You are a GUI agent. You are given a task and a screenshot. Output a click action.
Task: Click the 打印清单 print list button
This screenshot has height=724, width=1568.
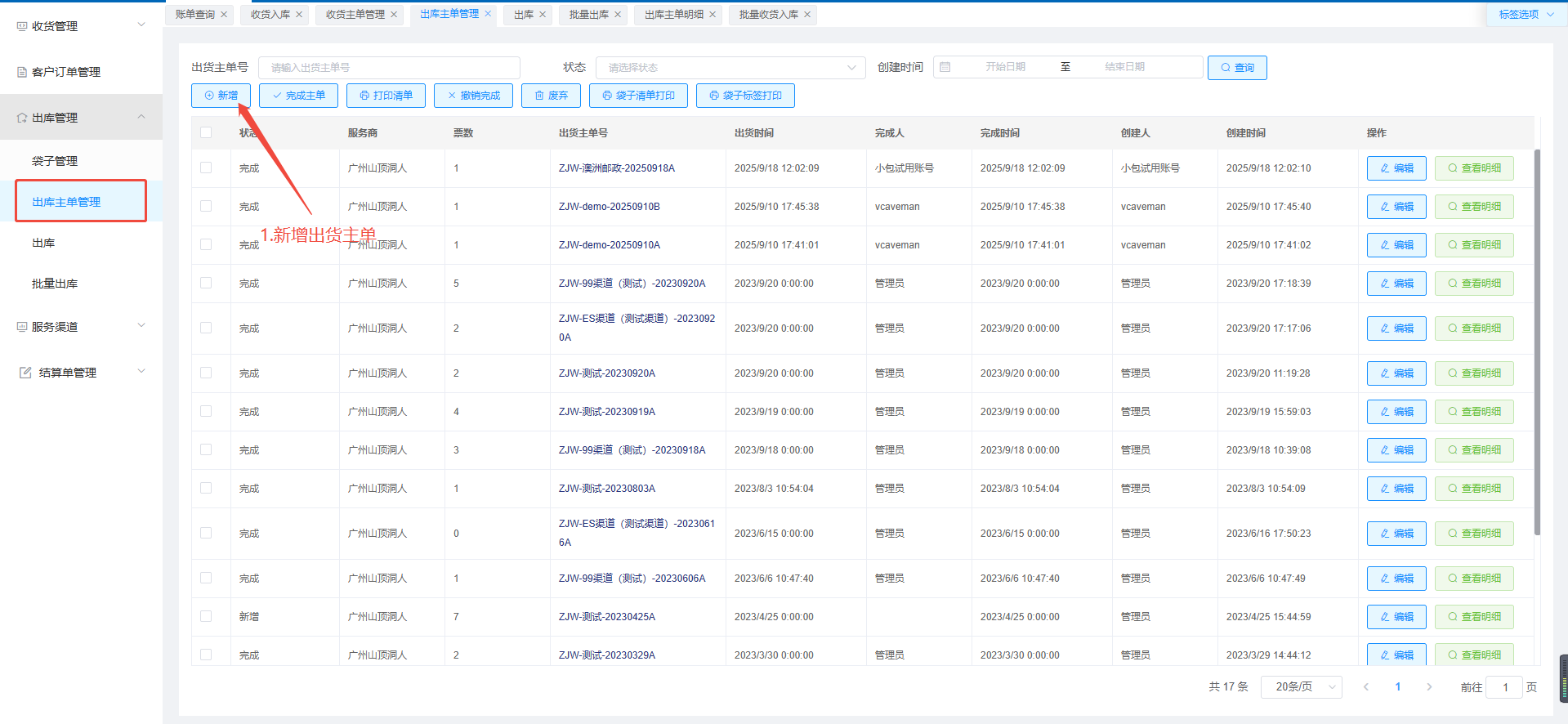click(x=386, y=96)
